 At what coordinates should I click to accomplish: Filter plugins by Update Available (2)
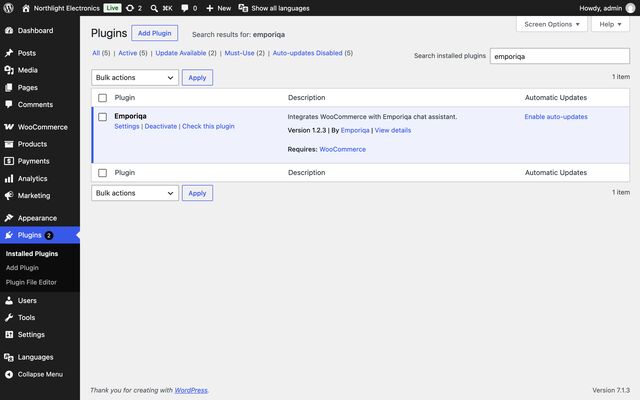186,53
